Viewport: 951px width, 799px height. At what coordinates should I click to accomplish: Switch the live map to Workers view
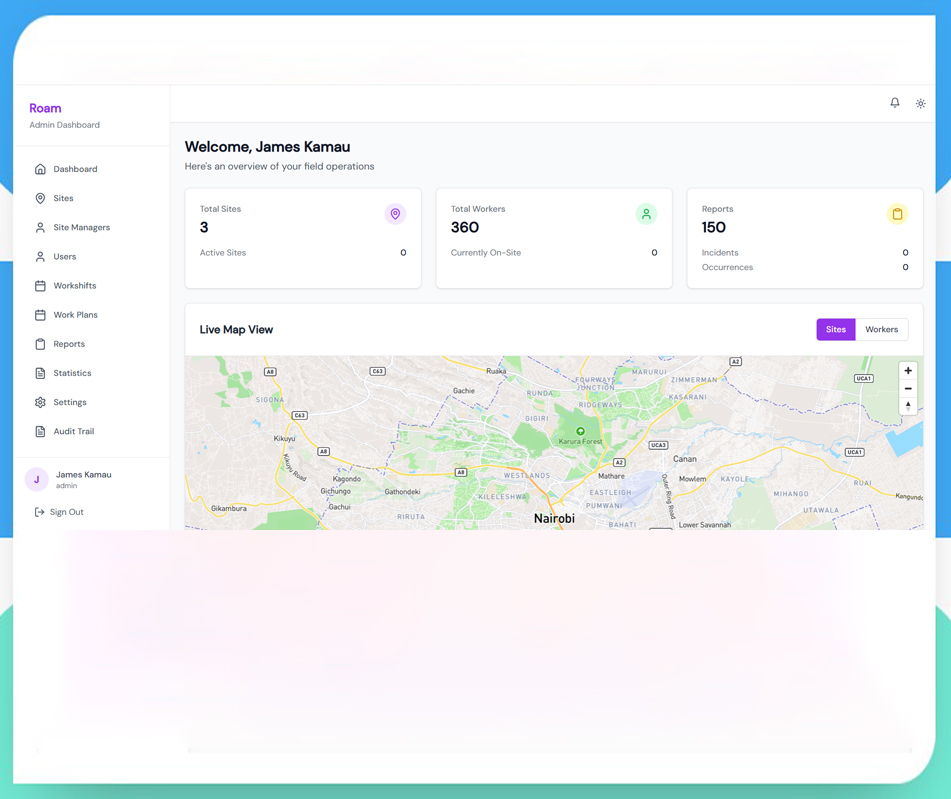[881, 329]
